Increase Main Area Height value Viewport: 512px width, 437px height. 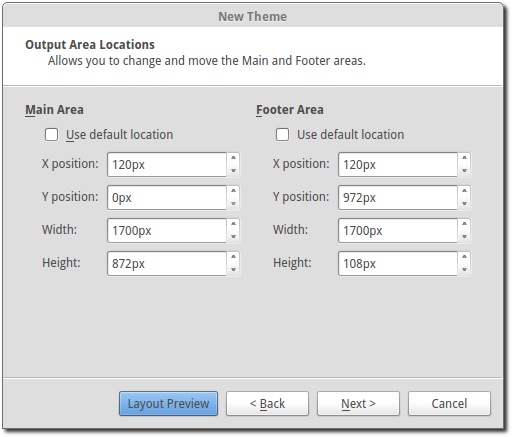pos(233,257)
